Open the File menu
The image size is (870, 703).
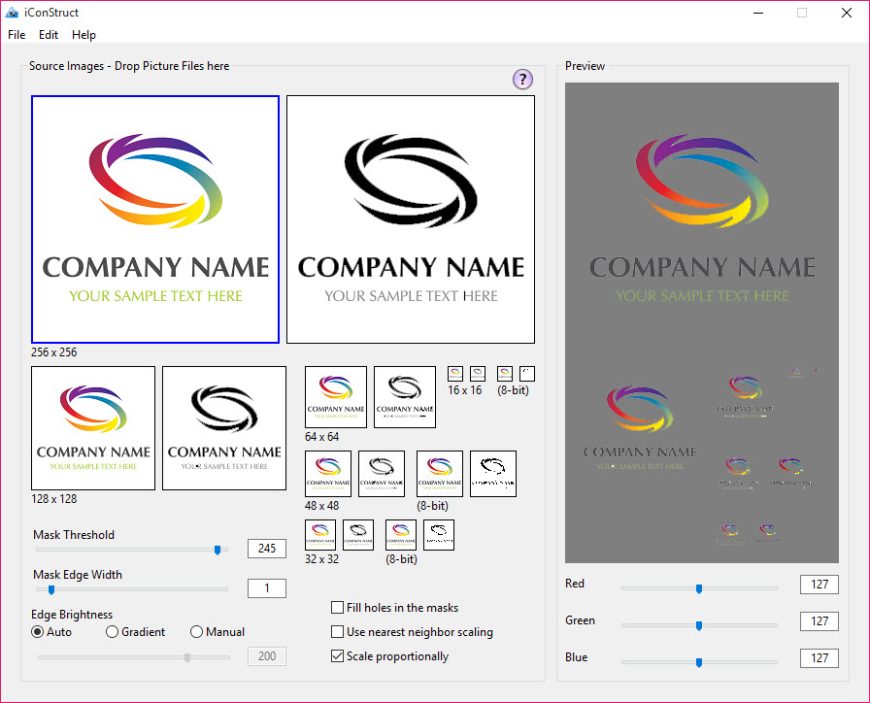coord(16,35)
